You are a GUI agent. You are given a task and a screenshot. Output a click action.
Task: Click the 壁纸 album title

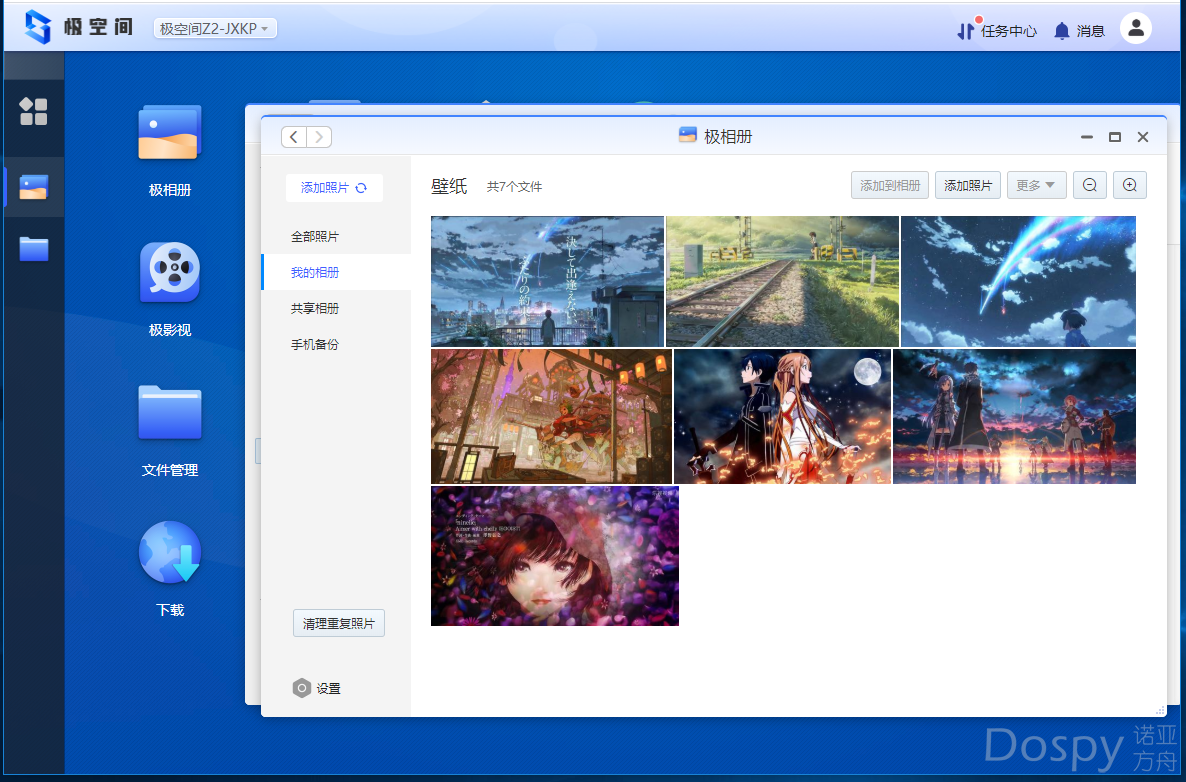449,186
